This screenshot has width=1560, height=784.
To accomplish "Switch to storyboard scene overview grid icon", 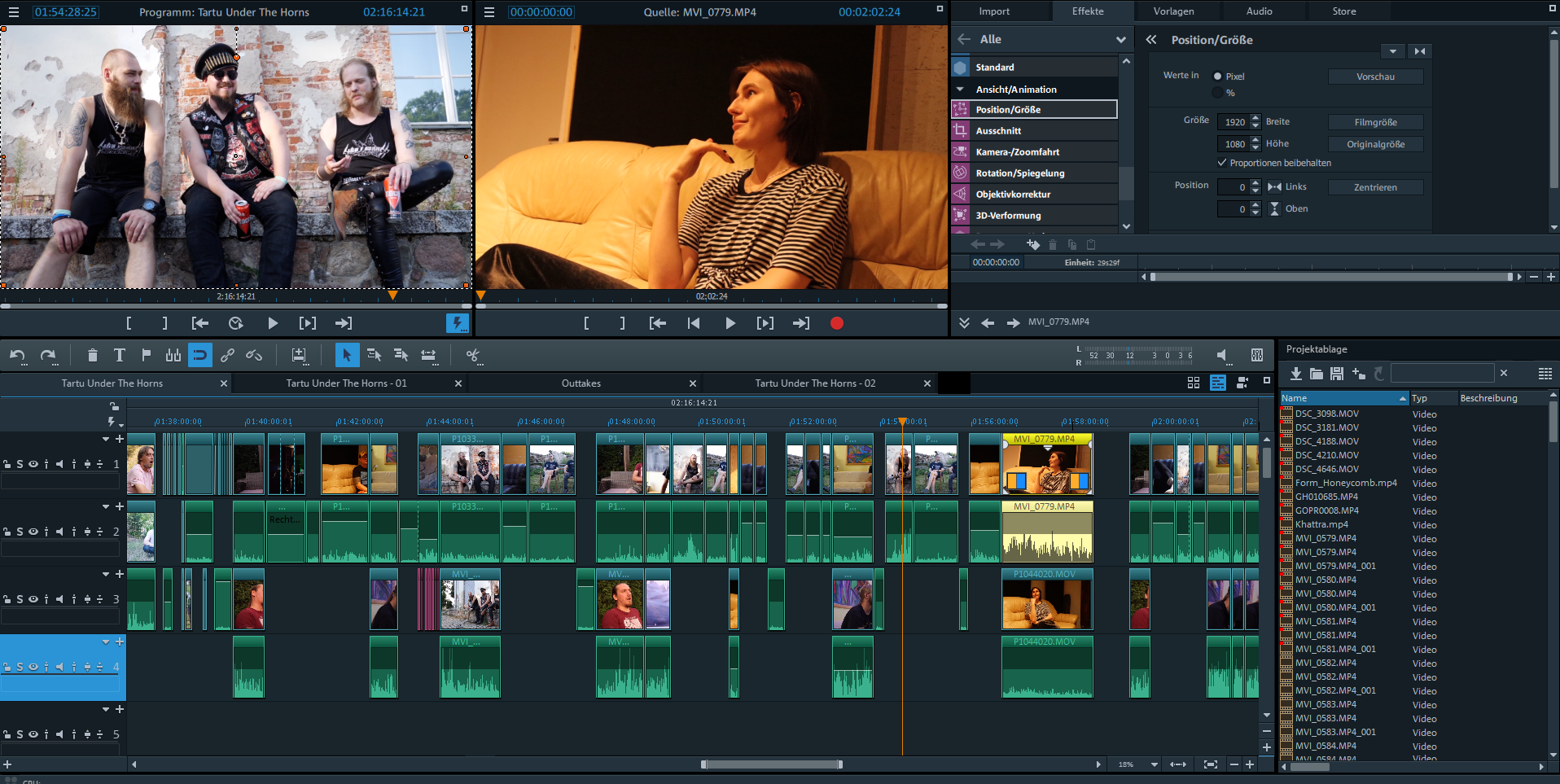I will (1194, 383).
